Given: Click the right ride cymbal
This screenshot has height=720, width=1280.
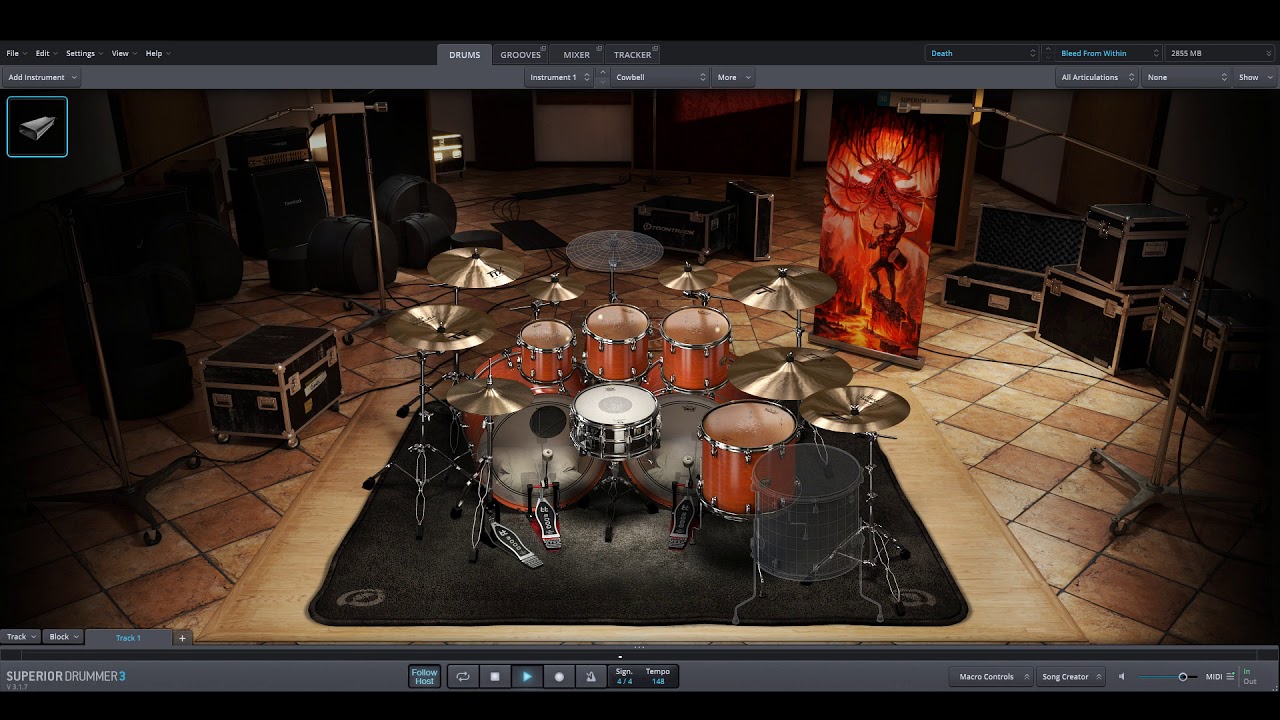Looking at the screenshot, I should point(789,372).
